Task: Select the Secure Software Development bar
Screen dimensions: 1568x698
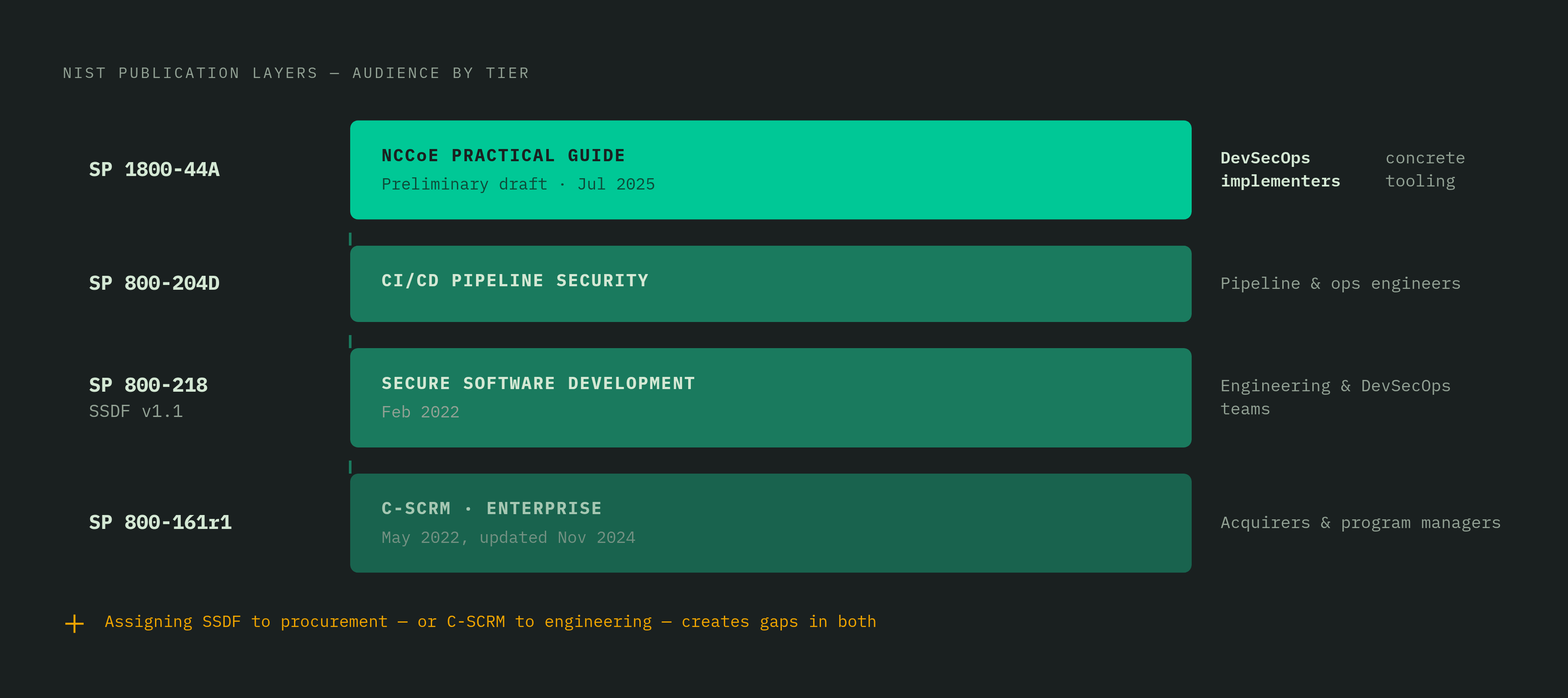Action: coord(770,398)
